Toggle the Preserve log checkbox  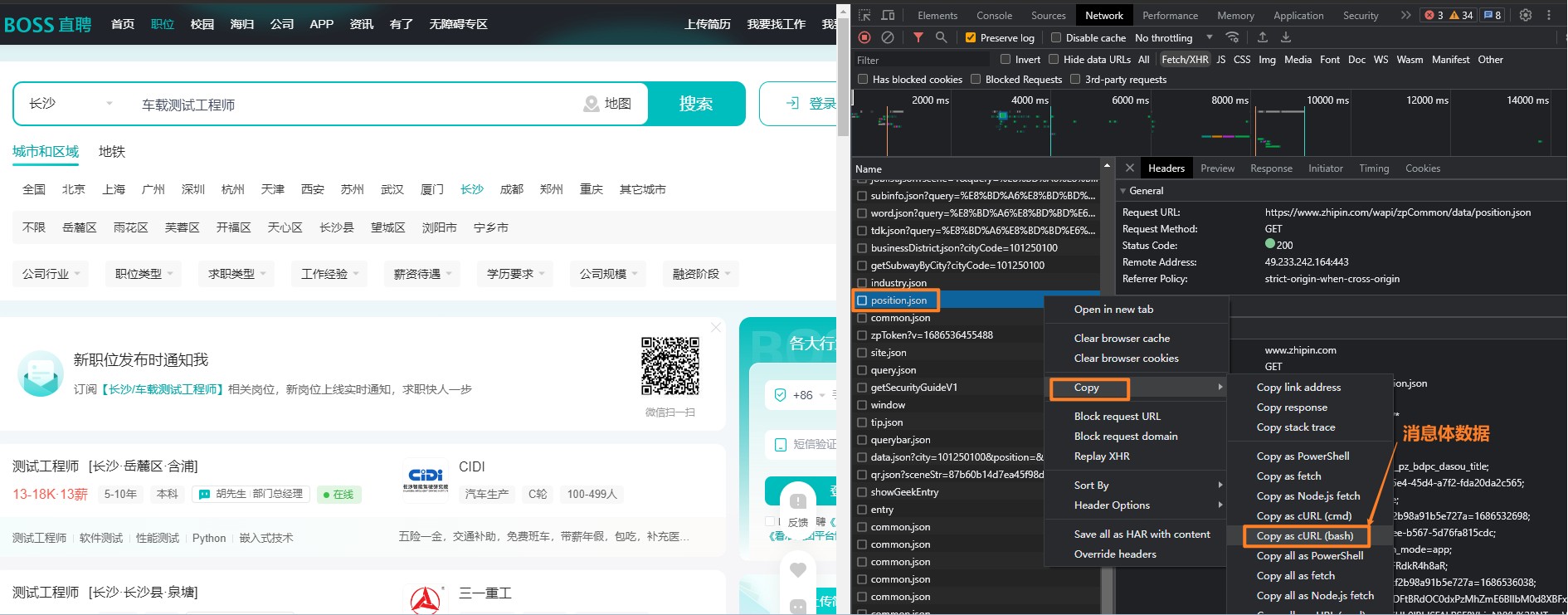click(x=971, y=37)
